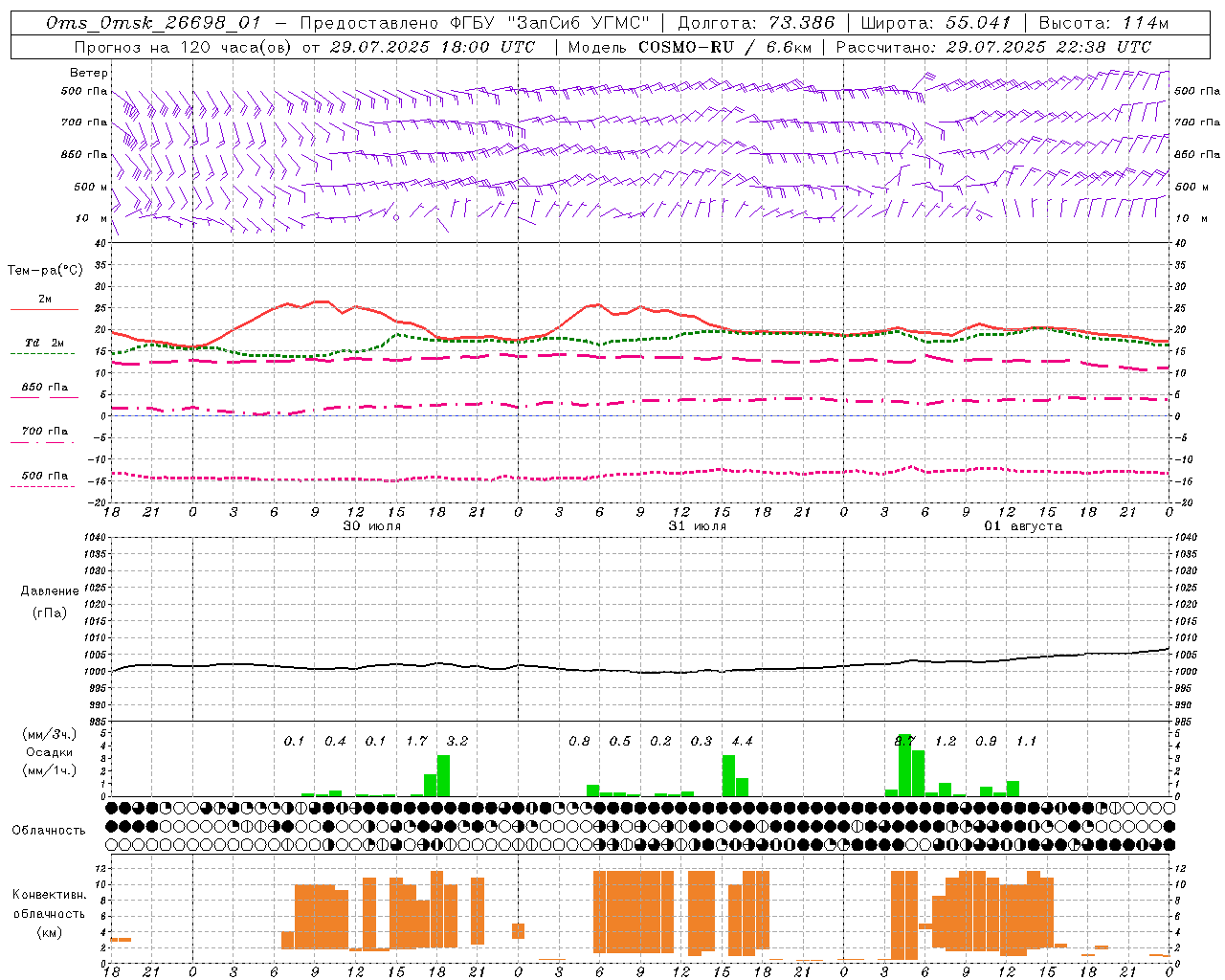Click the Высота: 114м header field
1225x980 pixels.
(x=1103, y=23)
